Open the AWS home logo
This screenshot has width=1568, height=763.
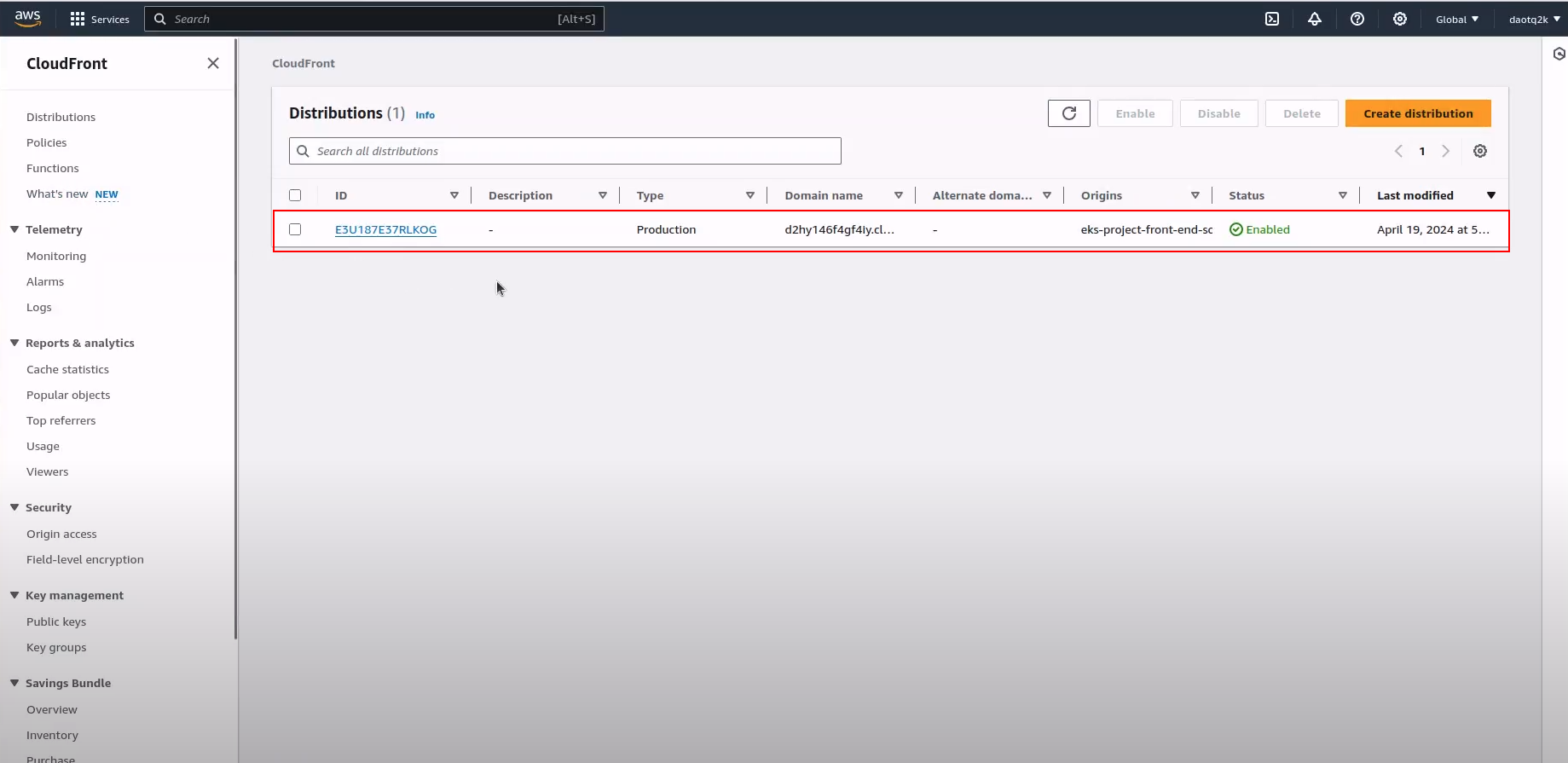pos(27,19)
